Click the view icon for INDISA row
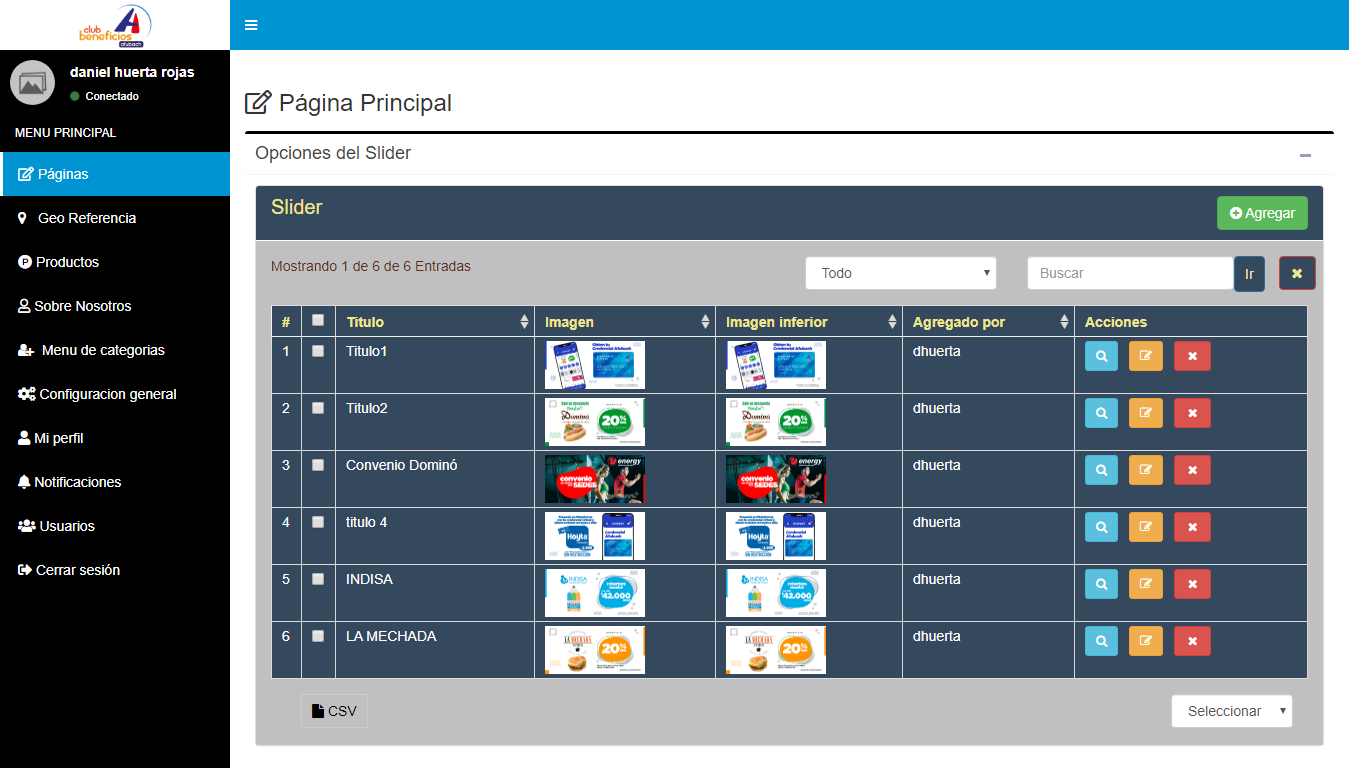 click(1101, 584)
